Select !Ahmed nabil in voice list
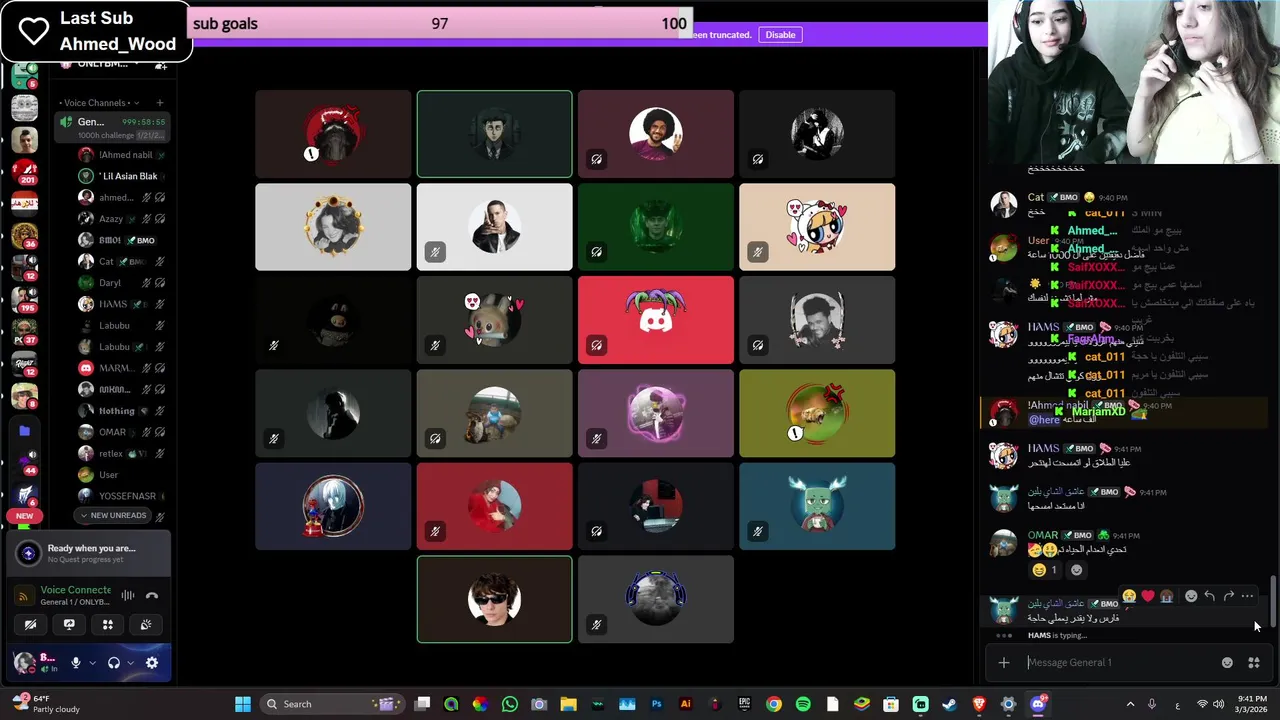Image resolution: width=1280 pixels, height=720 pixels. click(x=120, y=155)
